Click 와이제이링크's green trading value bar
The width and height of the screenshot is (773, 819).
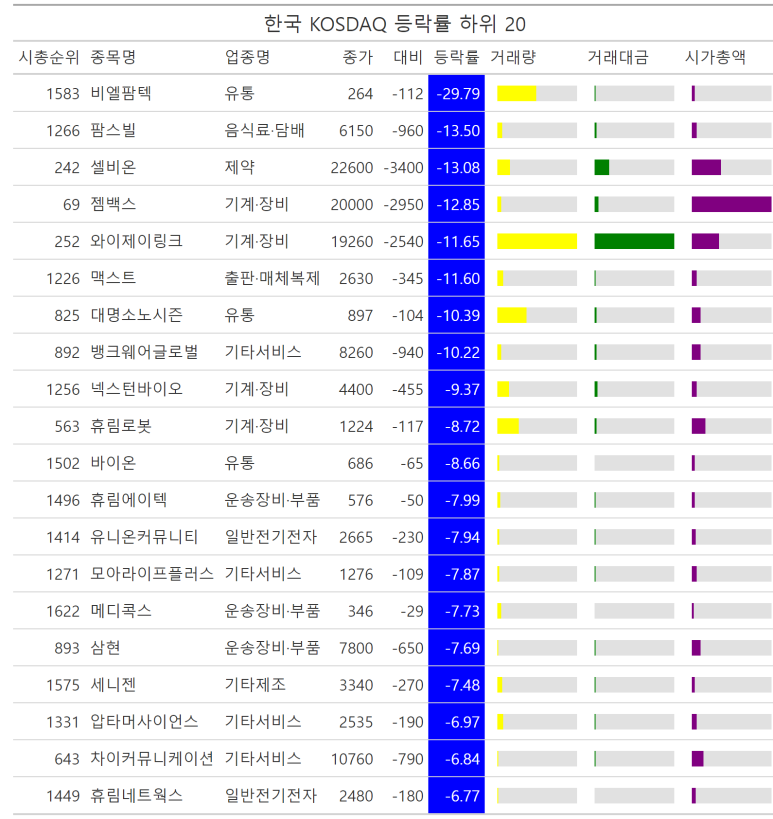(x=634, y=241)
